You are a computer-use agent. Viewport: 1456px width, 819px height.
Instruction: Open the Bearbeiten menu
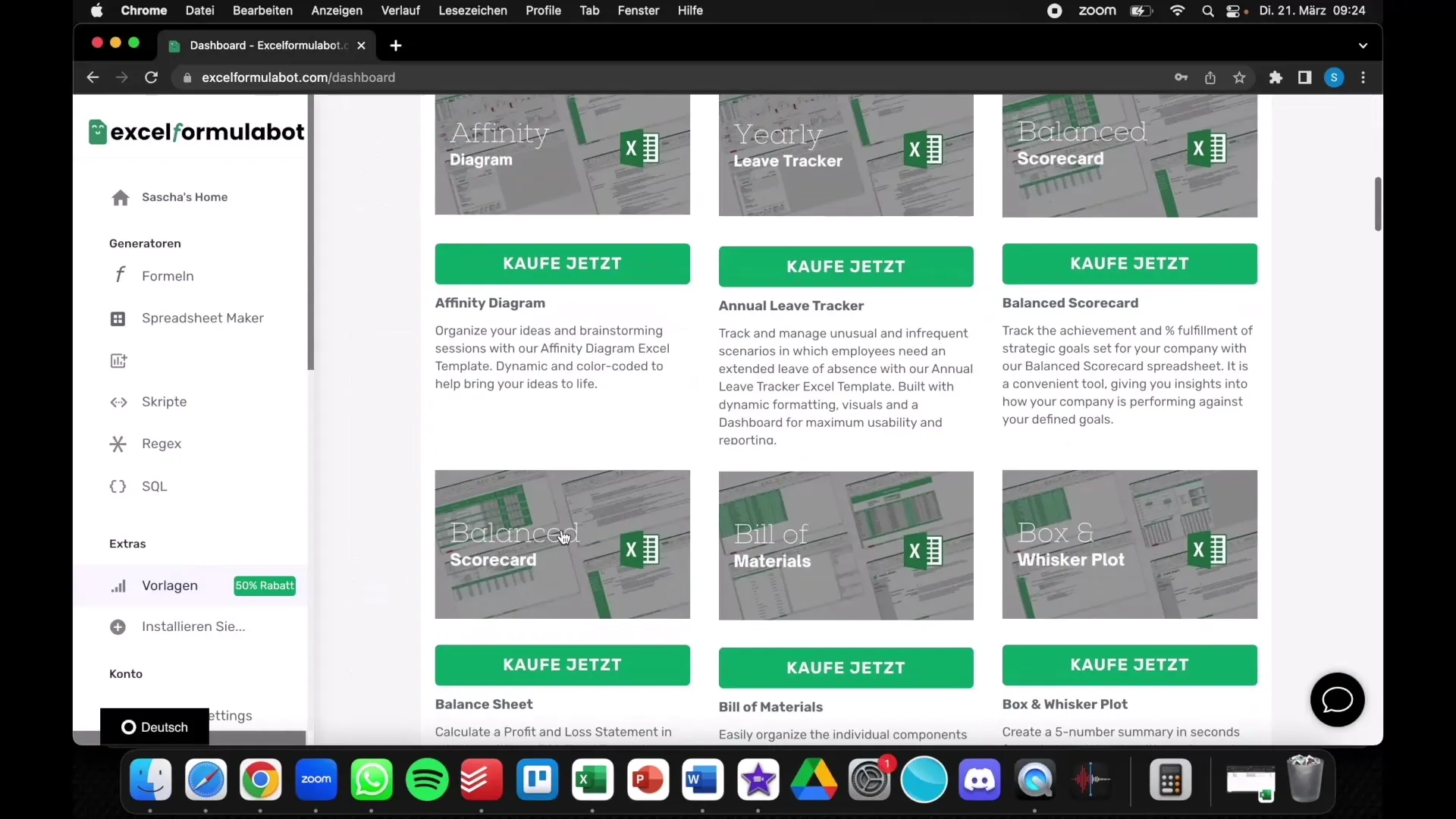tap(262, 11)
